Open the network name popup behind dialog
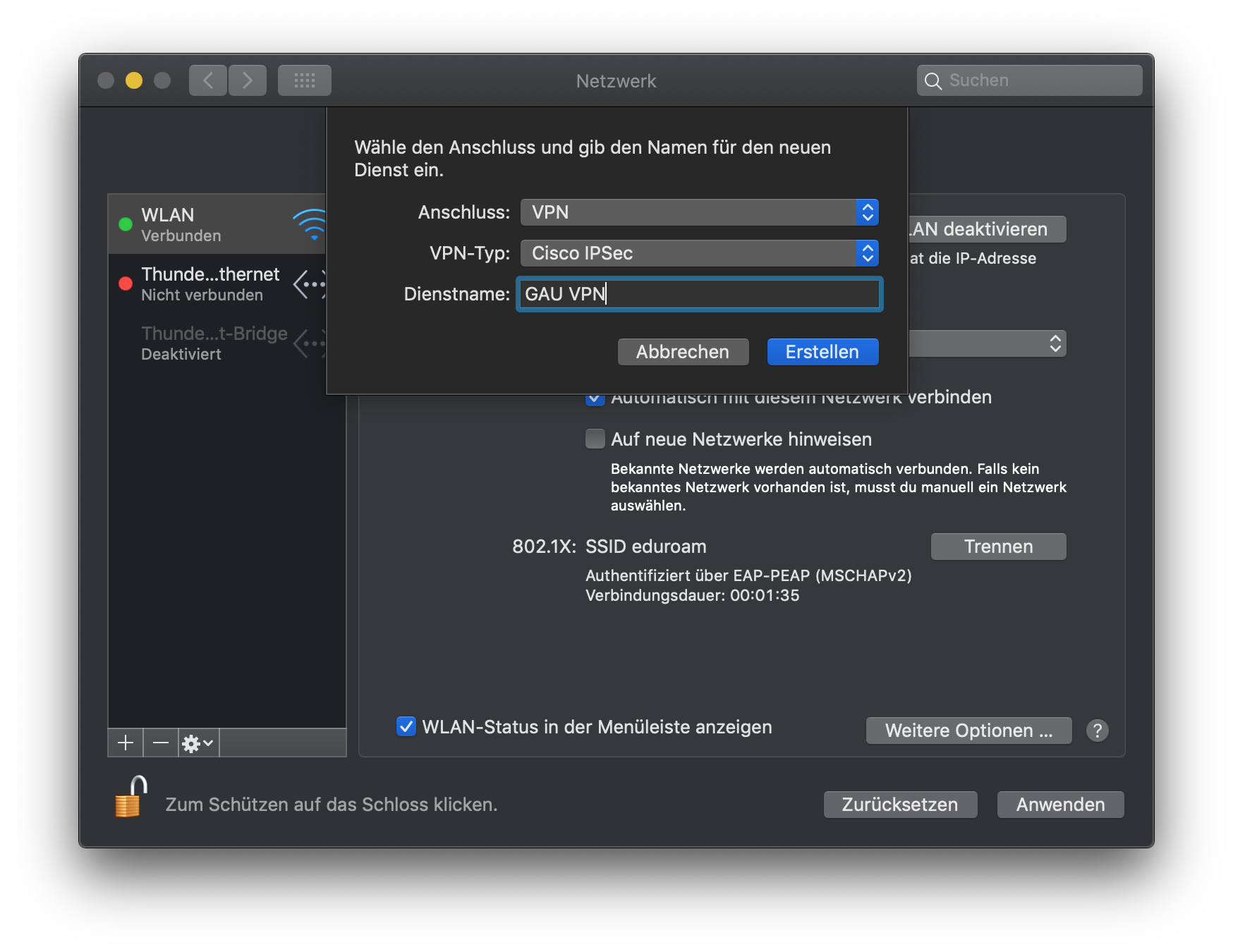The width and height of the screenshot is (1233, 952). [x=988, y=343]
